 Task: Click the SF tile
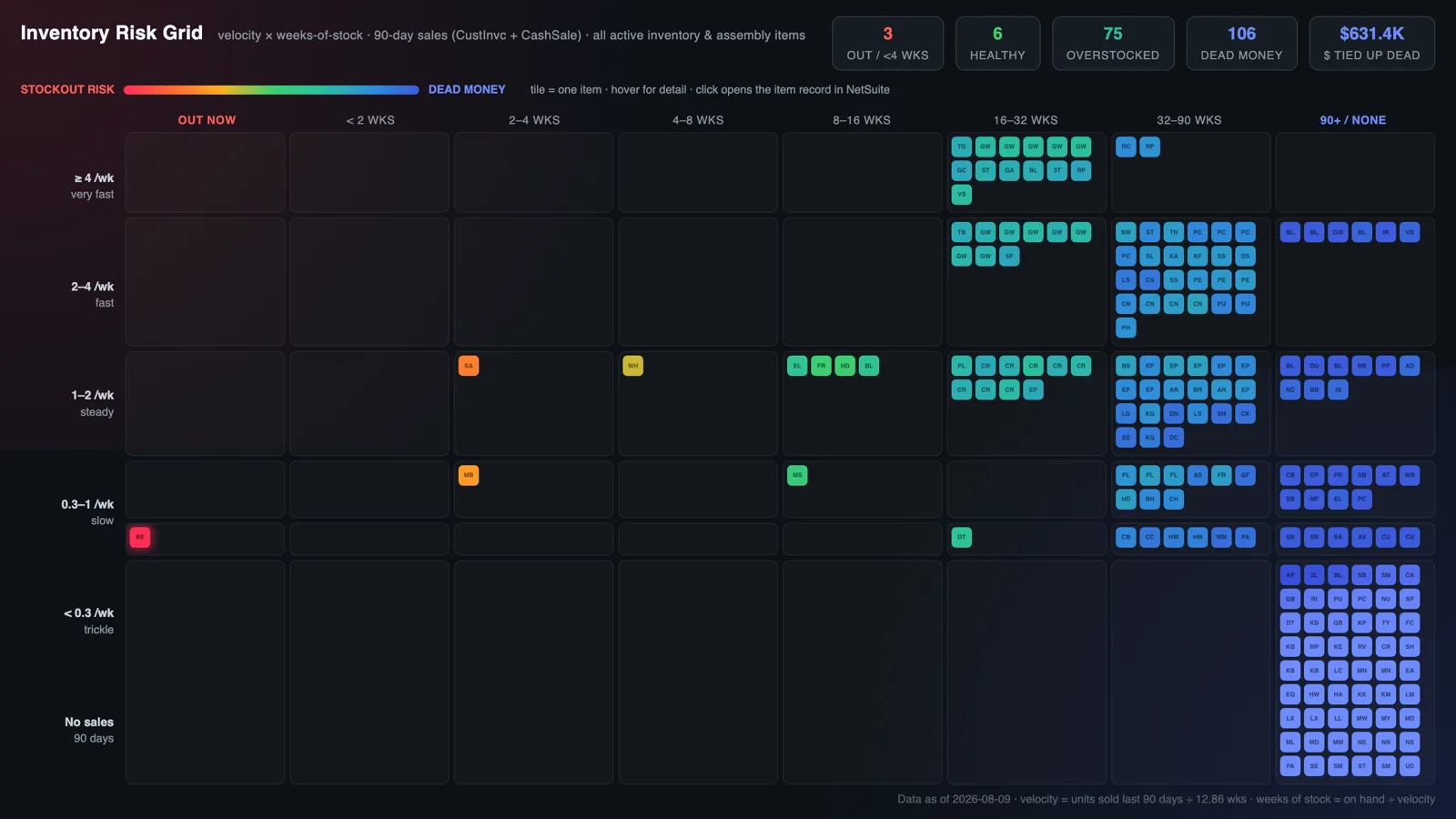point(1009,256)
